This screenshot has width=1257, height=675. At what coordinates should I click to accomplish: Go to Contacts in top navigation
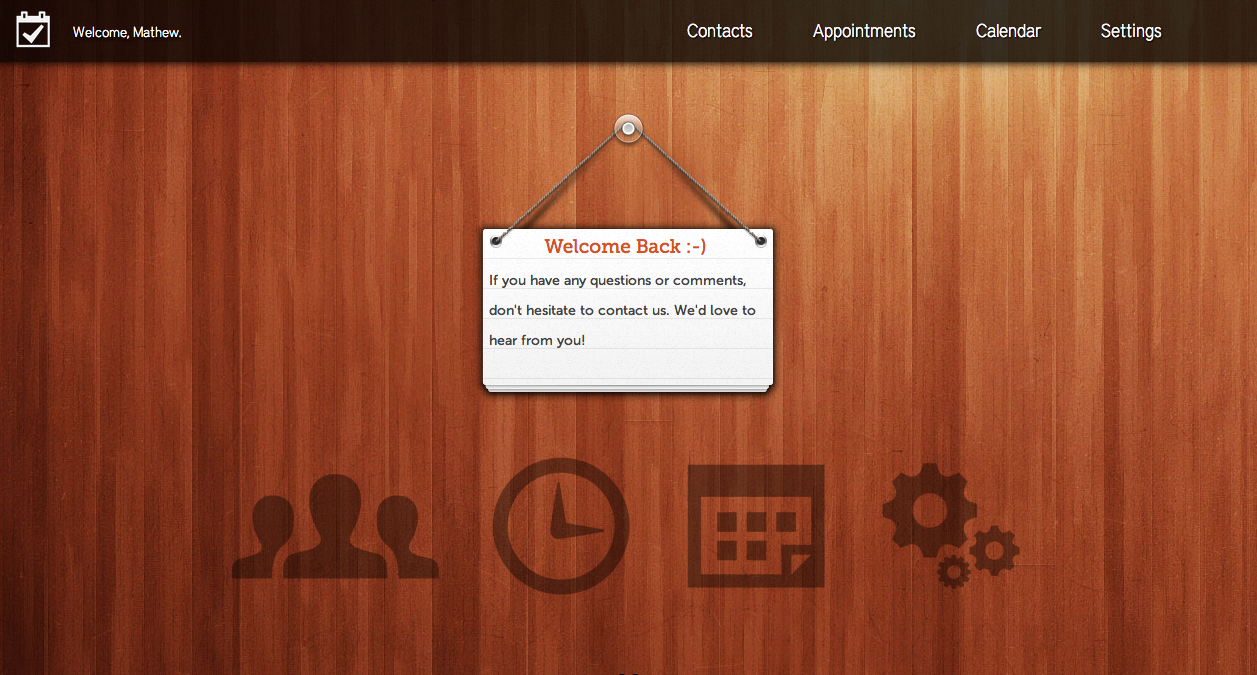tap(720, 31)
